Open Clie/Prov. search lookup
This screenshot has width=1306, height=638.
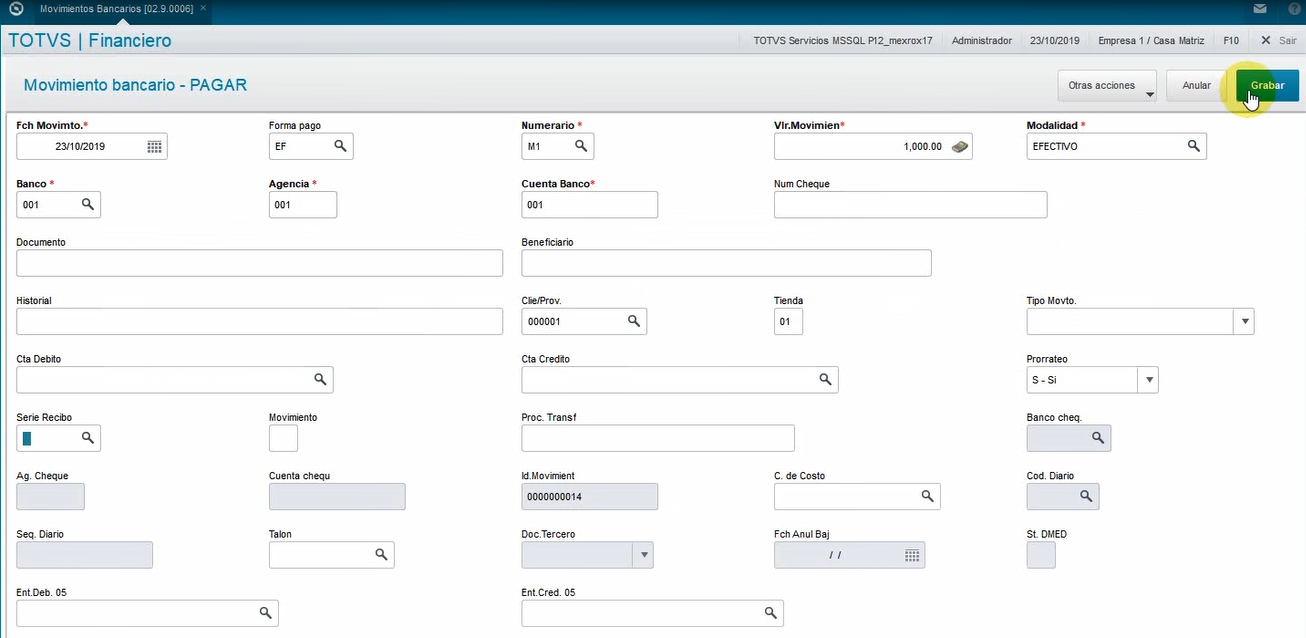coord(633,321)
